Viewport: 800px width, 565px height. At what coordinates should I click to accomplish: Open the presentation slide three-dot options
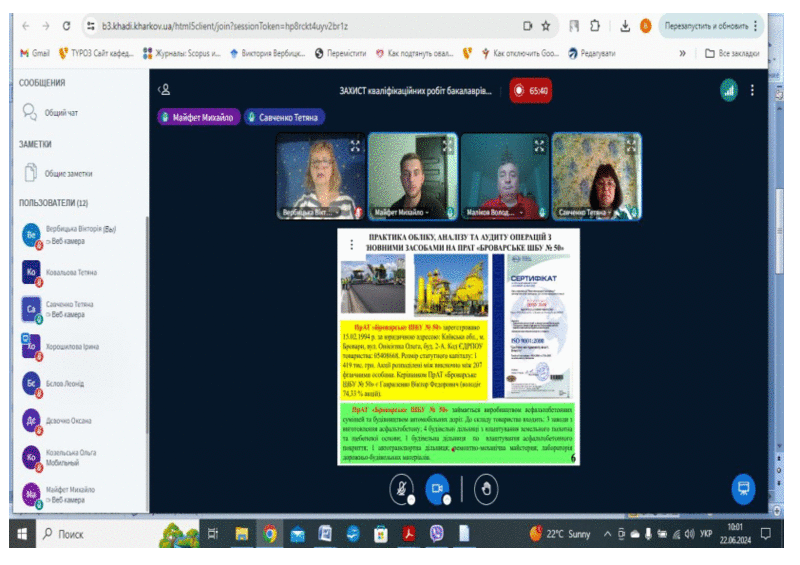[352, 245]
